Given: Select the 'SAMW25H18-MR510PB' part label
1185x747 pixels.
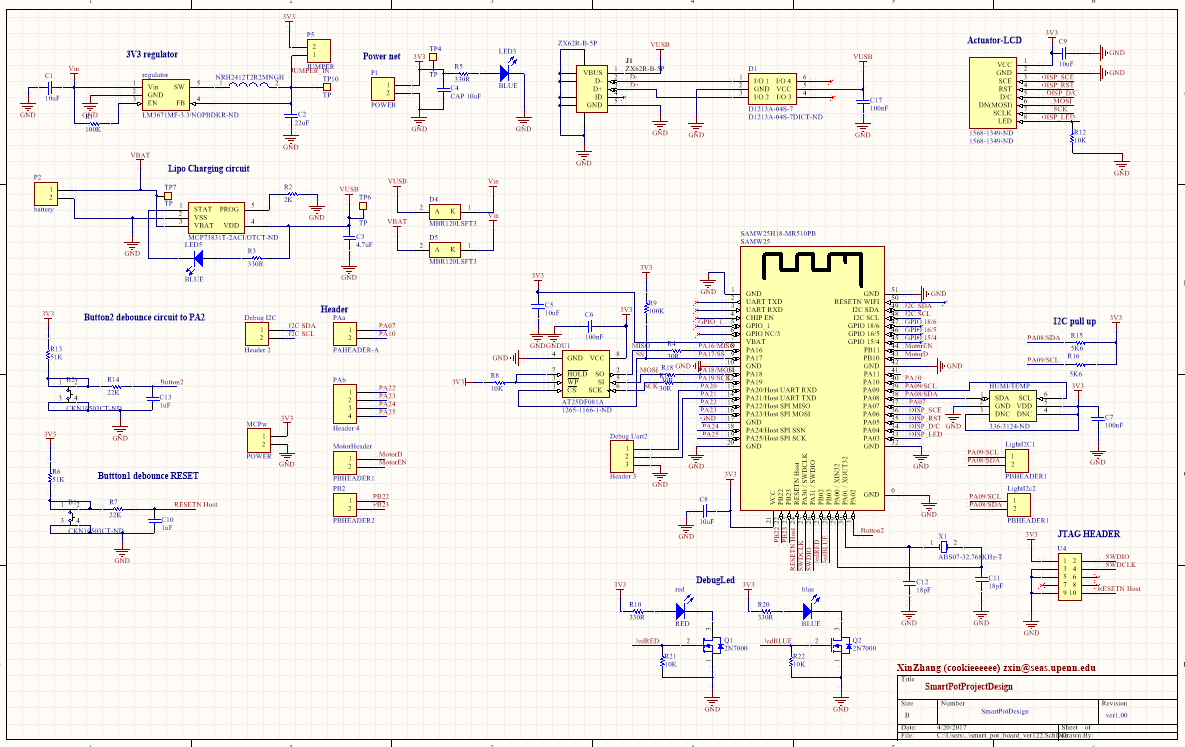Looking at the screenshot, I should point(778,234).
